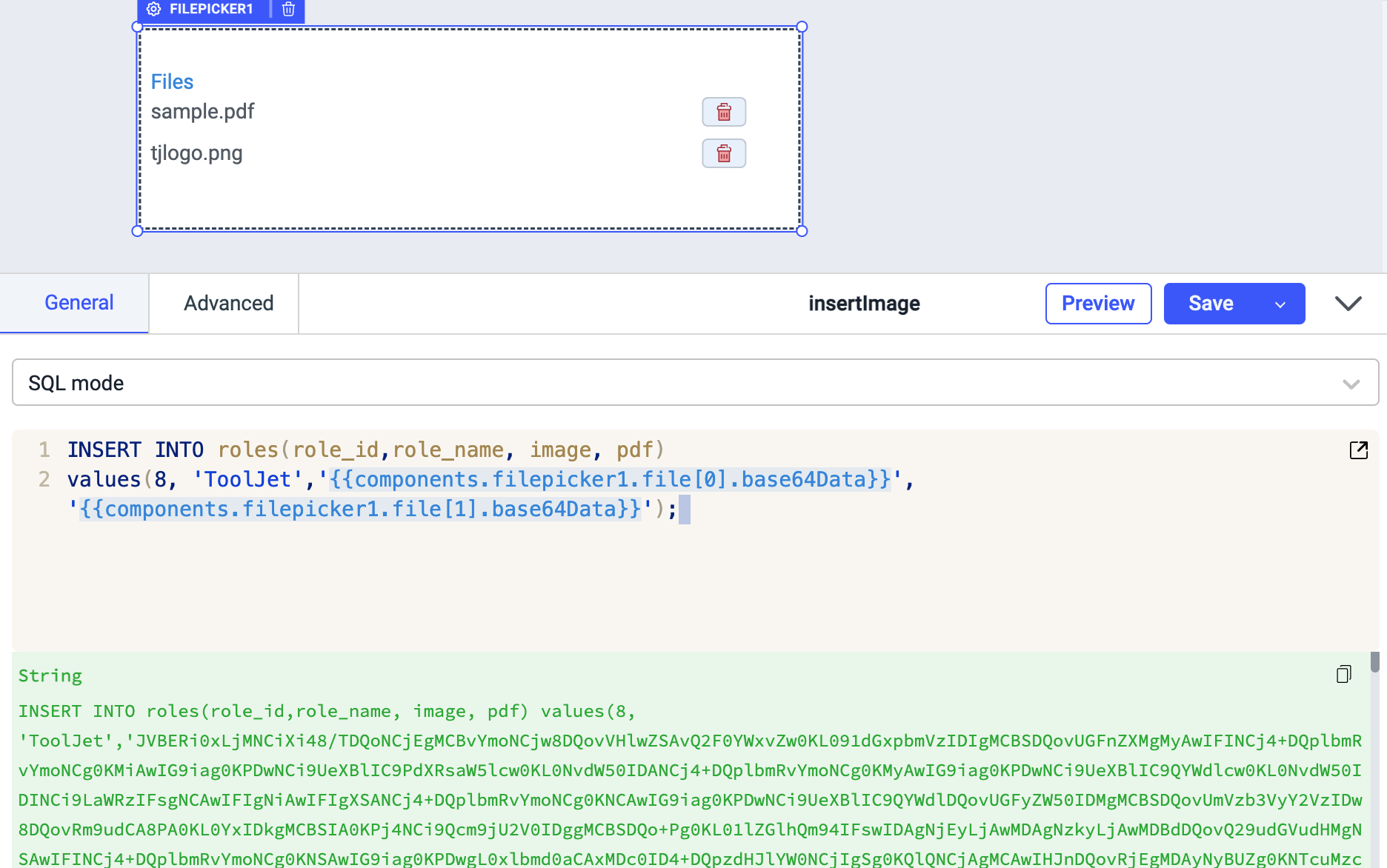Viewport: 1387px width, 868px height.
Task: Open the SQL mode dropdown
Action: pos(695,383)
